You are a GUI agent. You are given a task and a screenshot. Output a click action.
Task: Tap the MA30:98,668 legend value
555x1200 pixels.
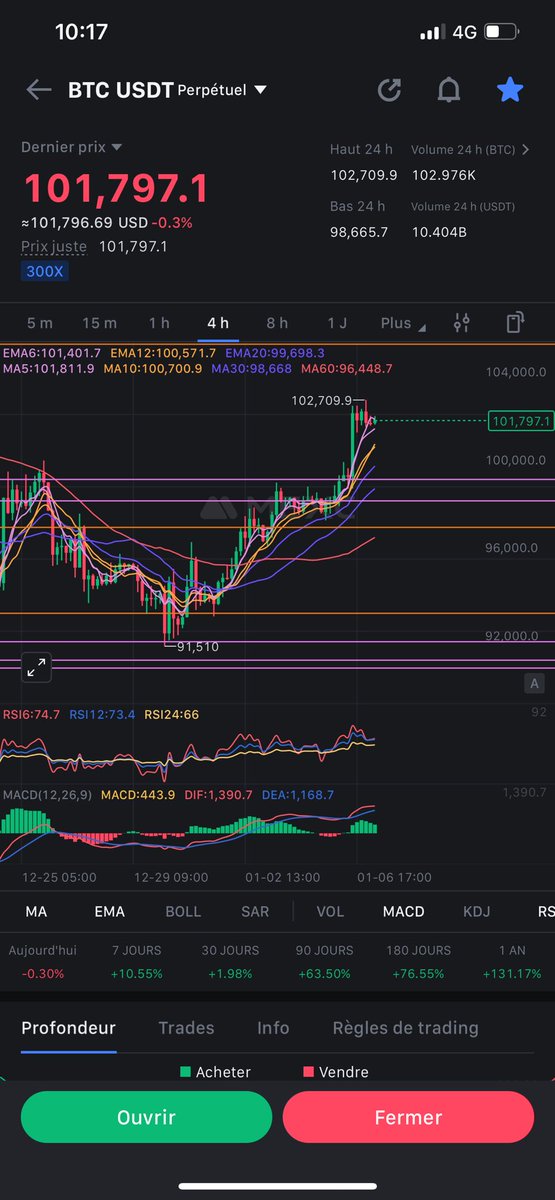pyautogui.click(x=251, y=369)
